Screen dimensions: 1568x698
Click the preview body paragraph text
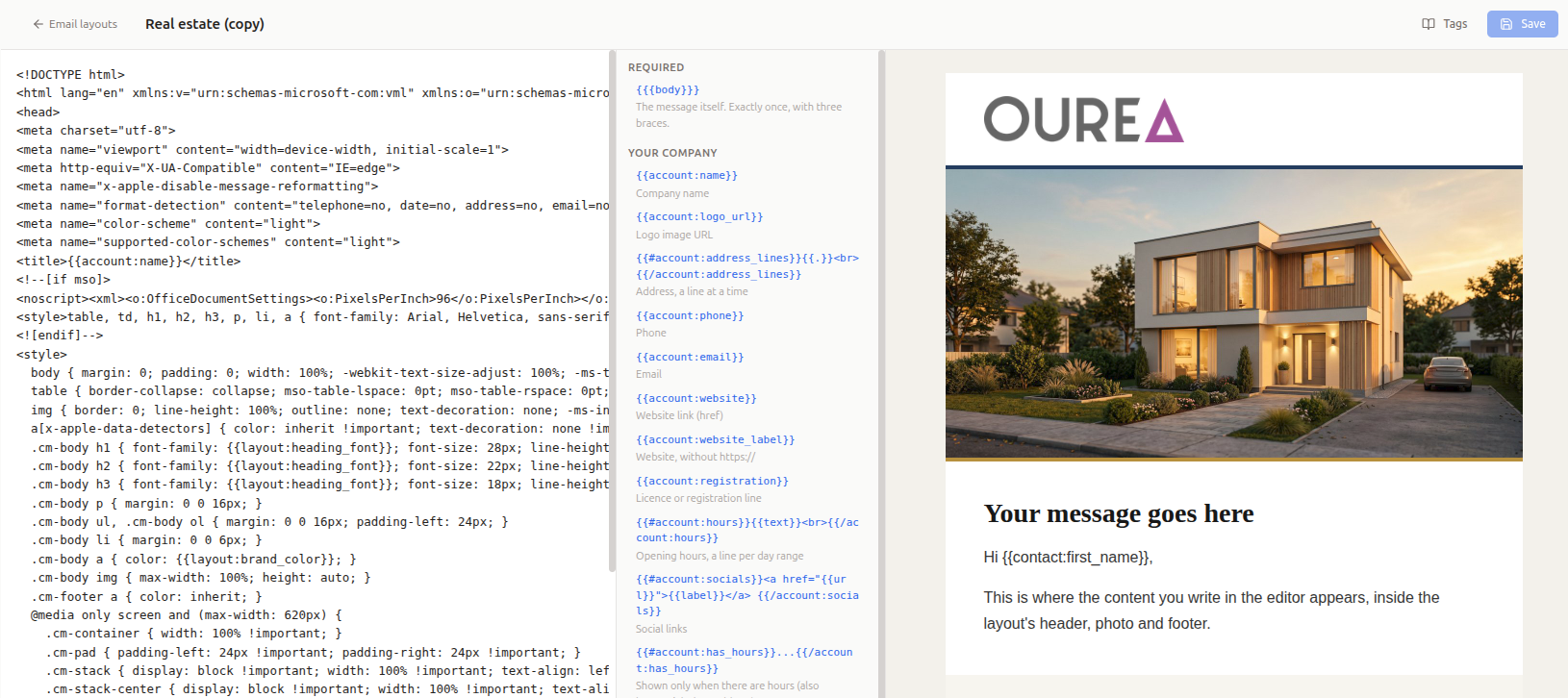[x=1212, y=611]
